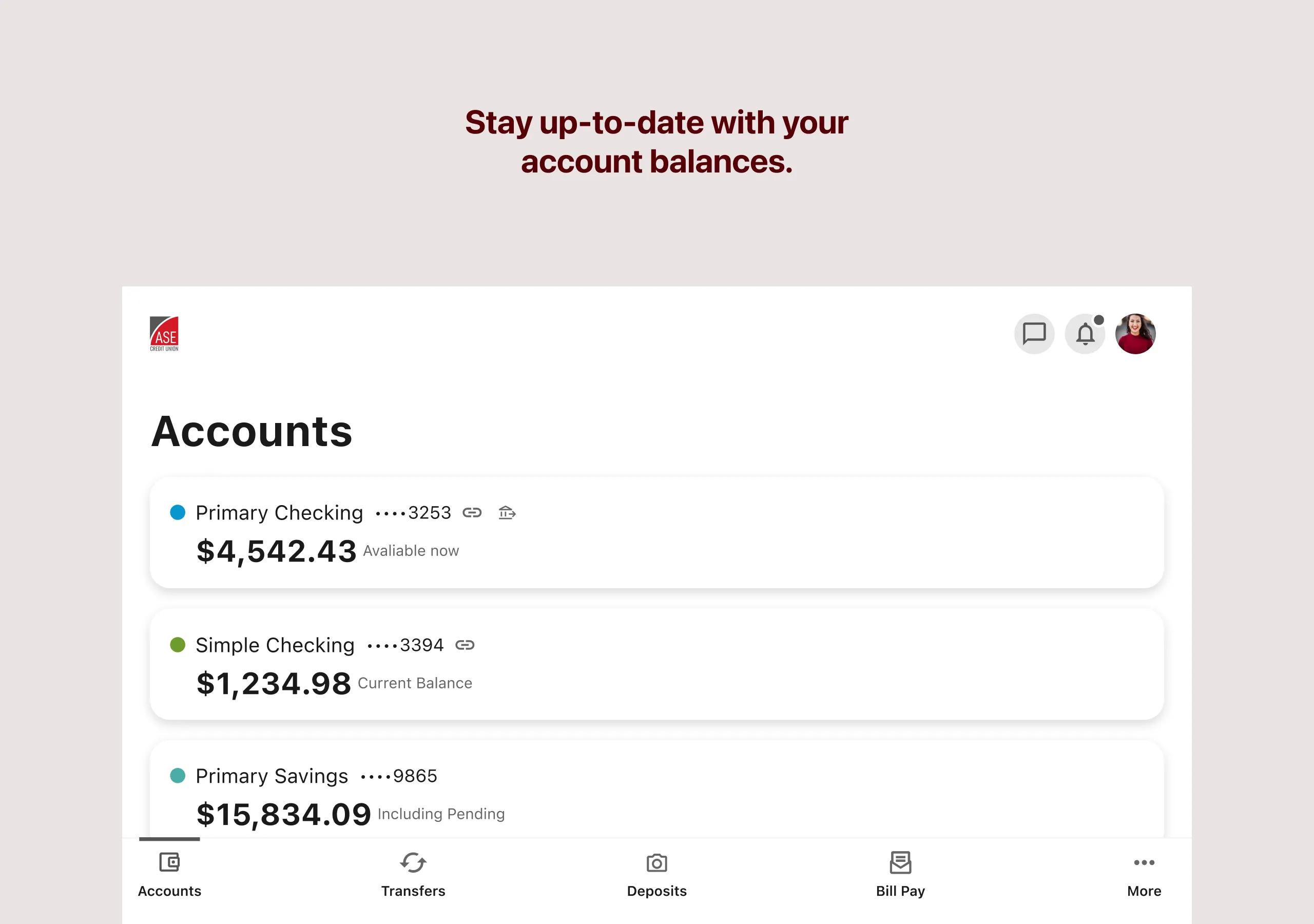Open the messaging or chat icon
This screenshot has width=1314, height=924.
pos(1035,333)
